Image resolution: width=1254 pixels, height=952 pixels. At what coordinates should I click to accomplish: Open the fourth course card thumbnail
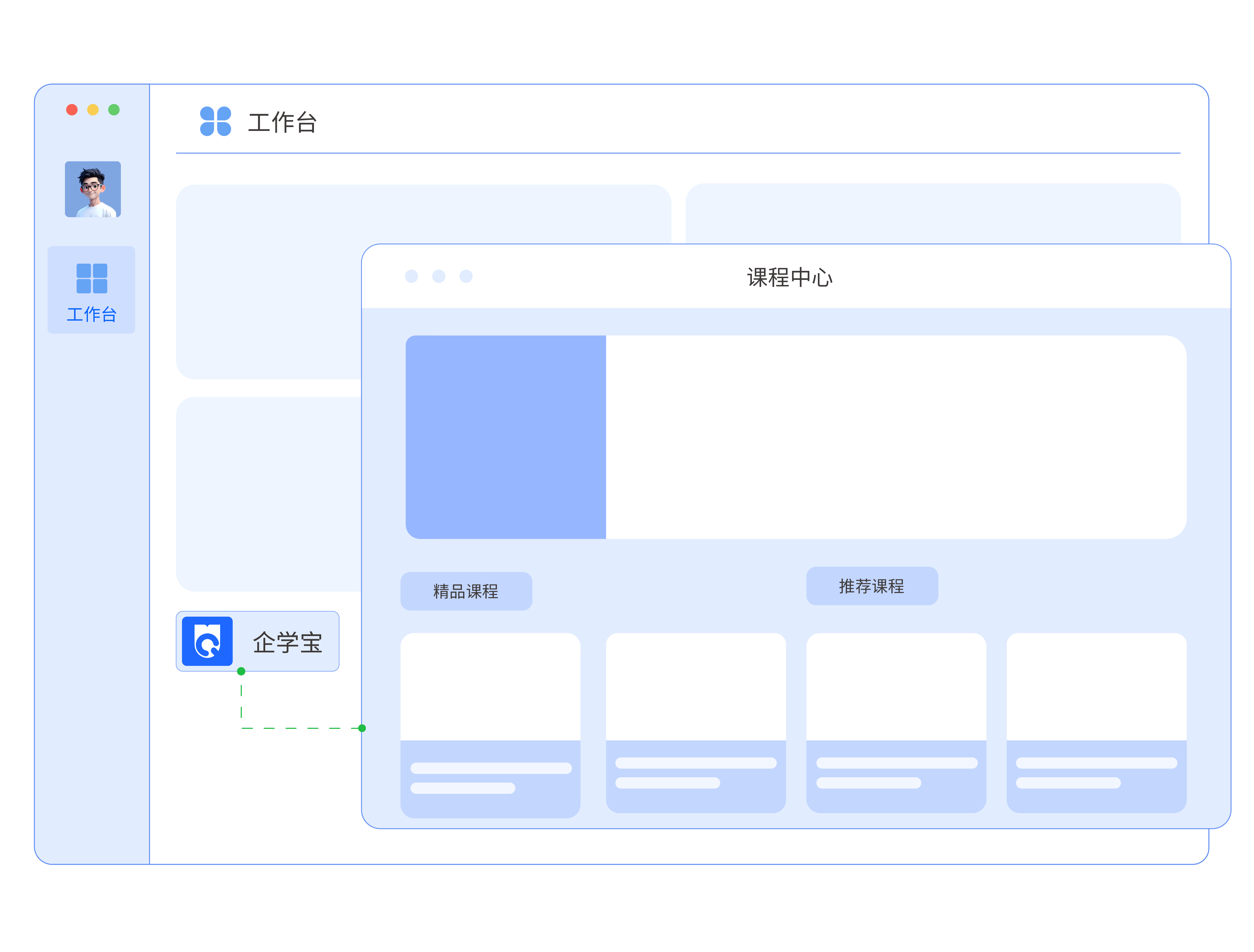(x=1097, y=687)
